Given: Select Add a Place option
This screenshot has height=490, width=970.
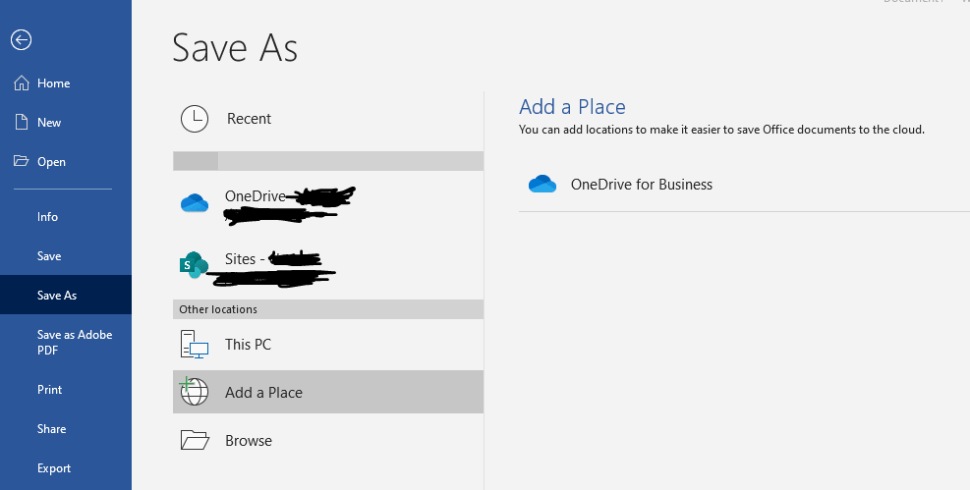Looking at the screenshot, I should pos(328,392).
